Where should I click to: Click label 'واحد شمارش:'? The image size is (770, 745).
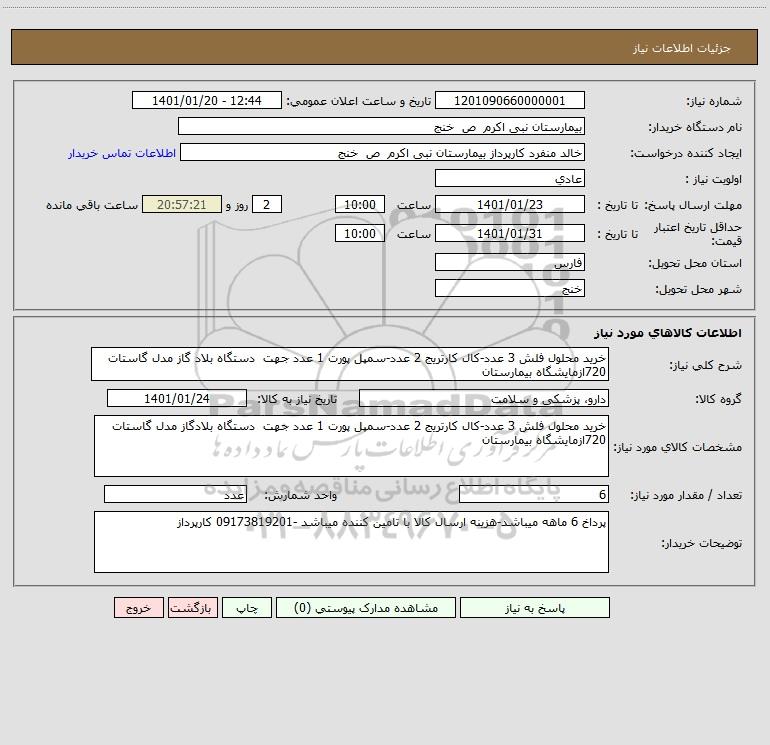pyautogui.click(x=301, y=495)
